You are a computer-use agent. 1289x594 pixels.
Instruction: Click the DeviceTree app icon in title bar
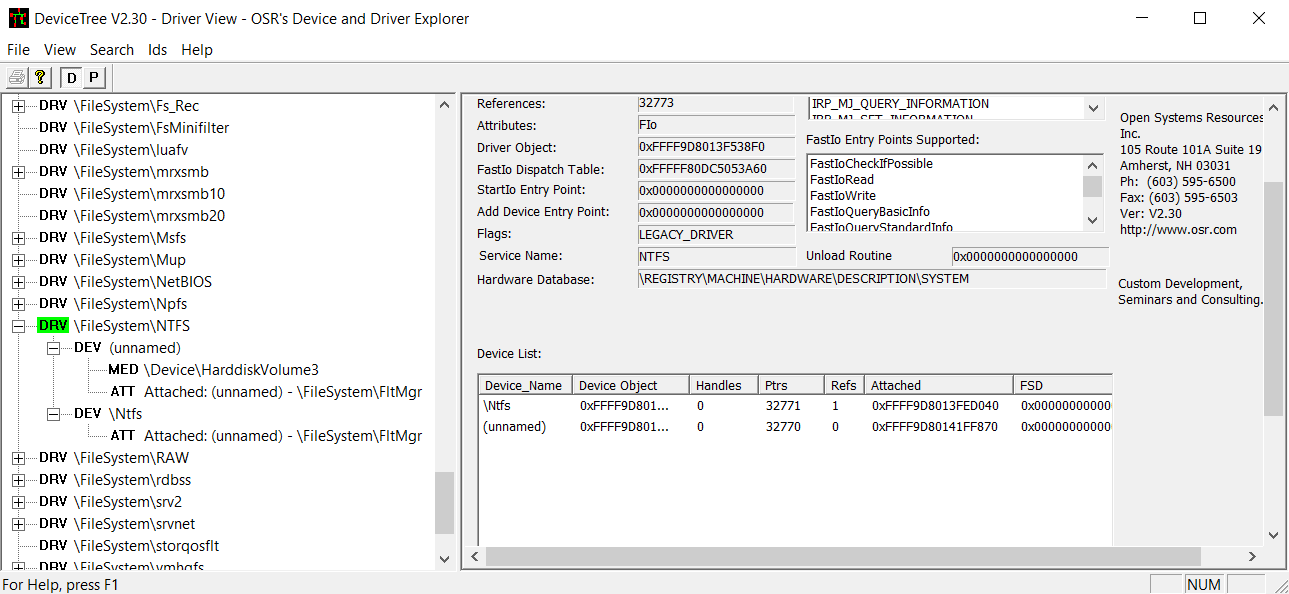coord(18,18)
